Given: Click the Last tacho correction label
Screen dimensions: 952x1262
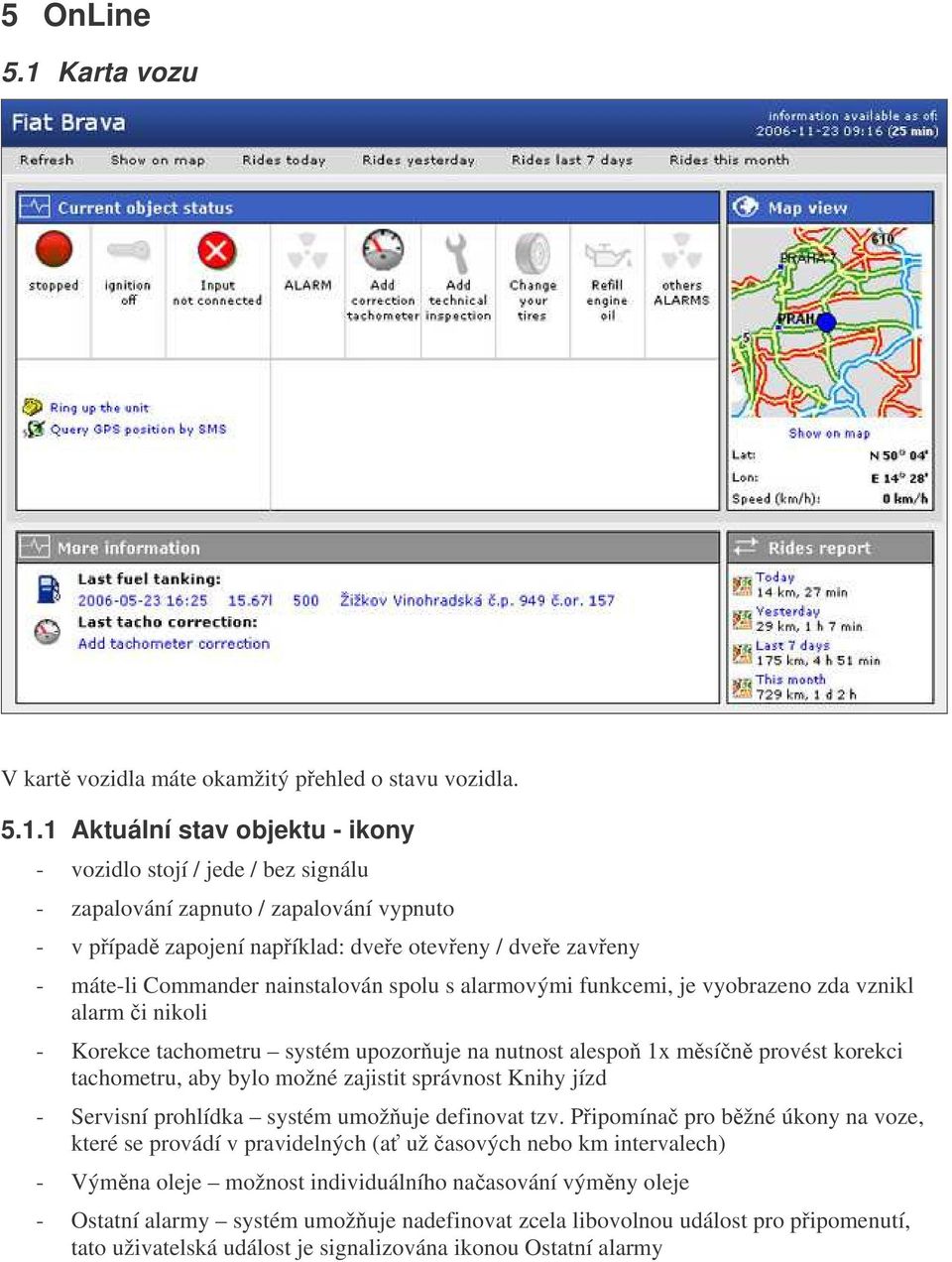Looking at the screenshot, I should click(x=167, y=622).
